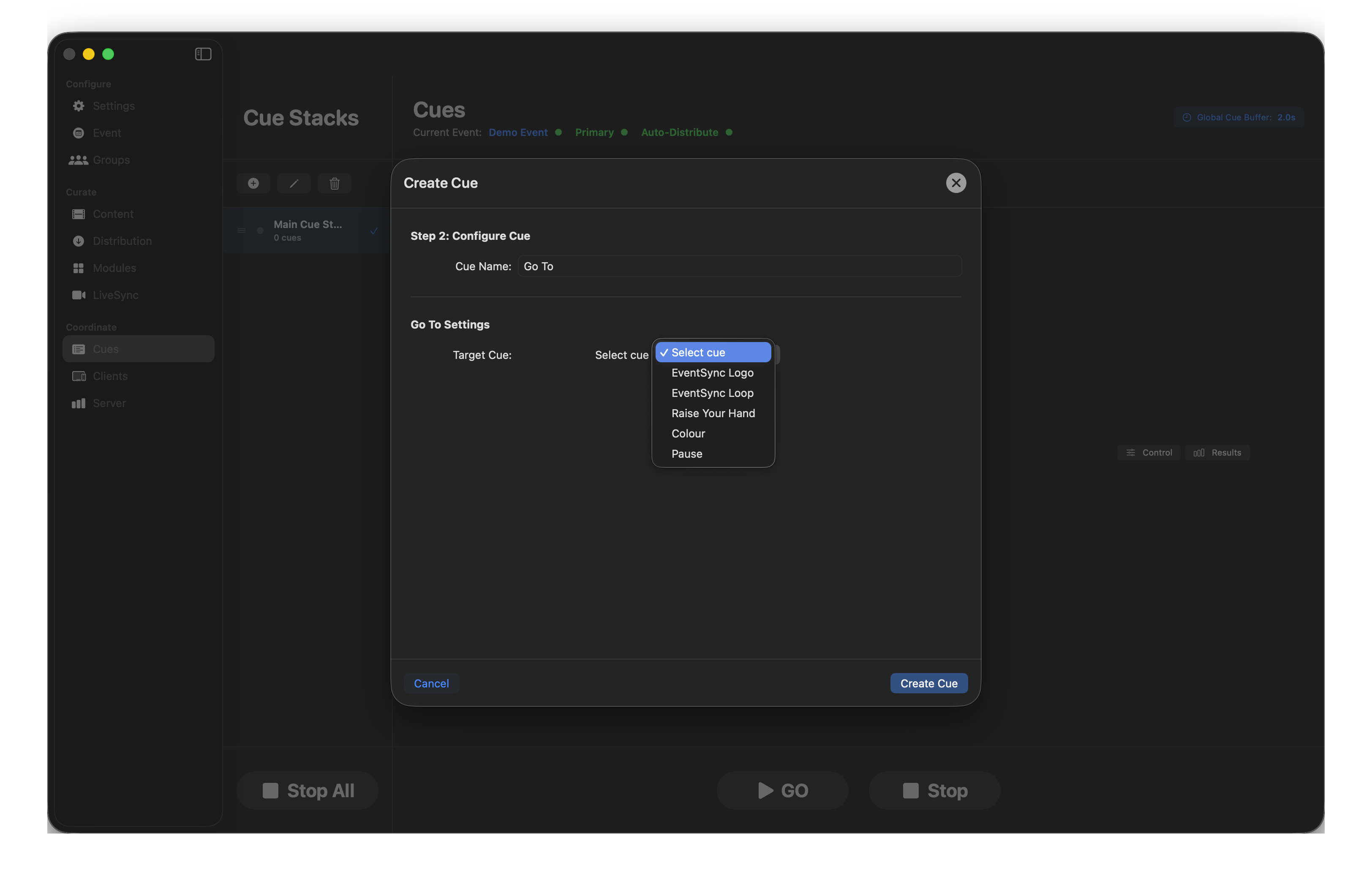
Task: Click the Main Cue Stack checkmark
Action: click(373, 231)
